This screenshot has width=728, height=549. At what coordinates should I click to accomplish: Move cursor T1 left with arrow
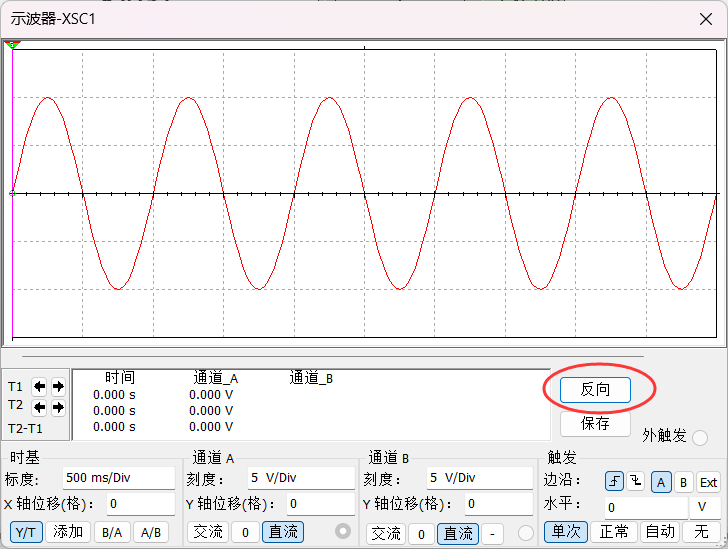pos(40,386)
